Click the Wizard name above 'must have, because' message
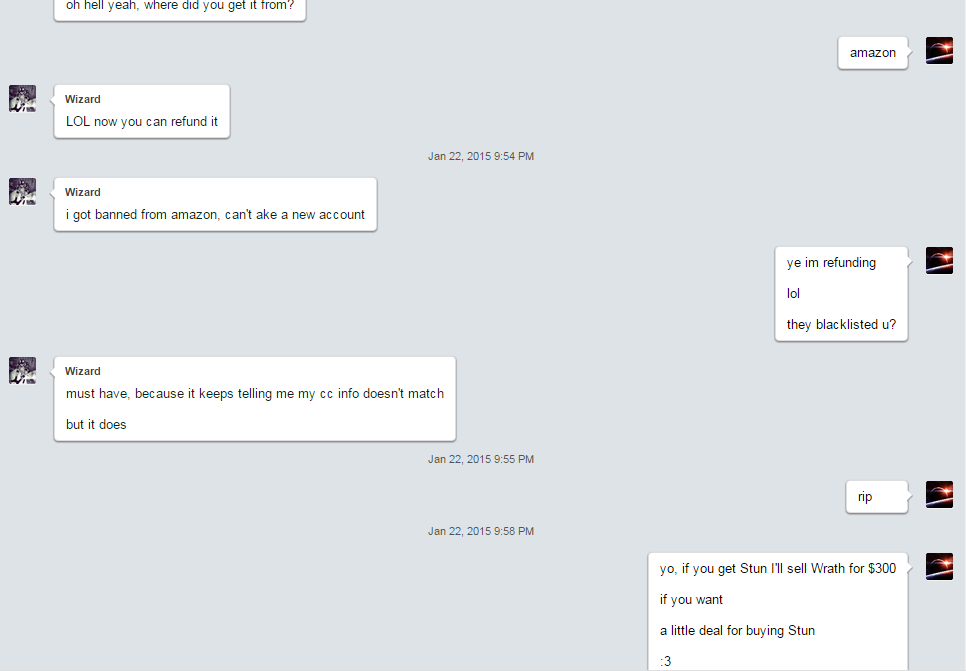Image resolution: width=966 pixels, height=671 pixels. [x=83, y=371]
